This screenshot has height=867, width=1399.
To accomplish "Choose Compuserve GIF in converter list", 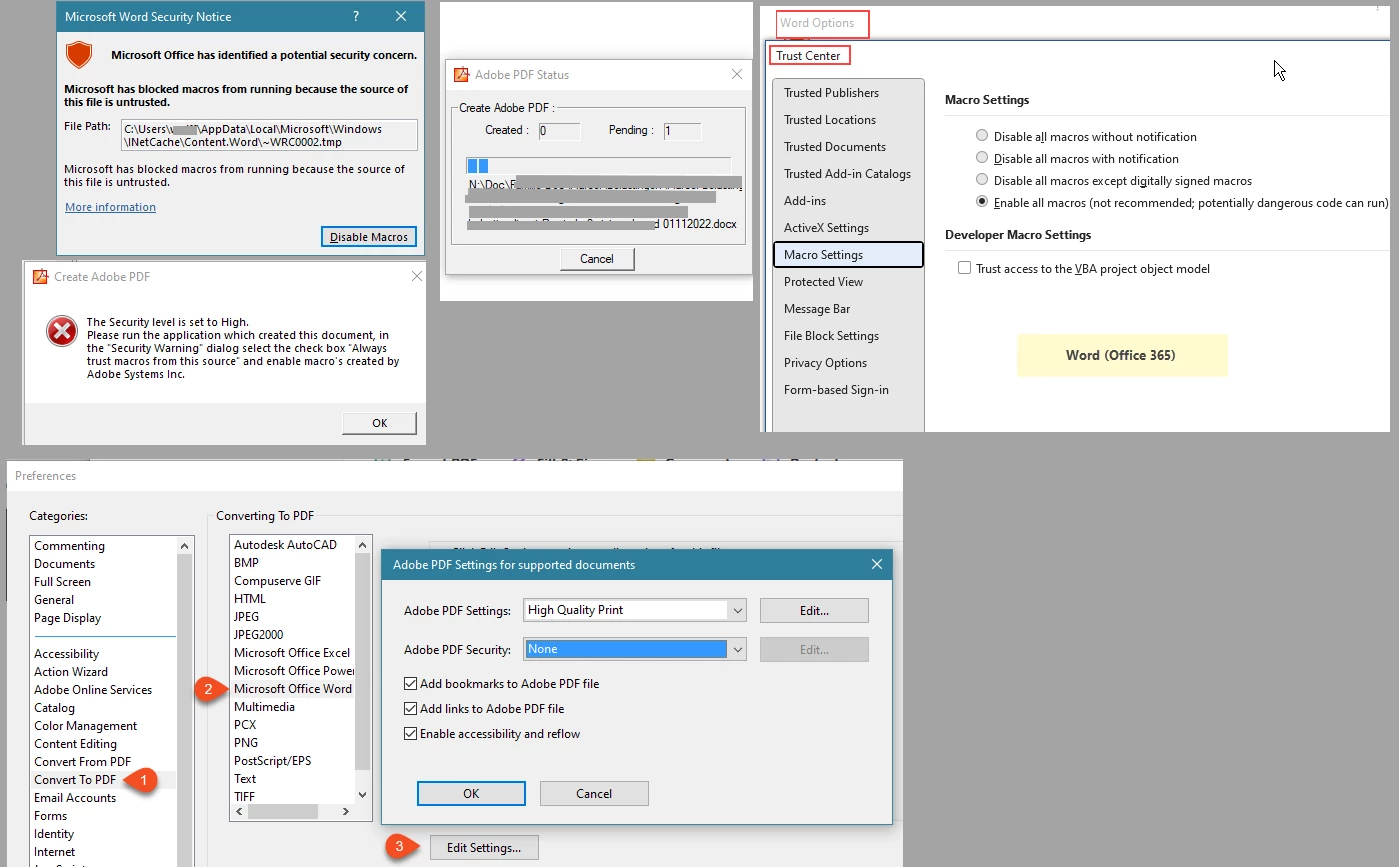I will click(x=277, y=581).
